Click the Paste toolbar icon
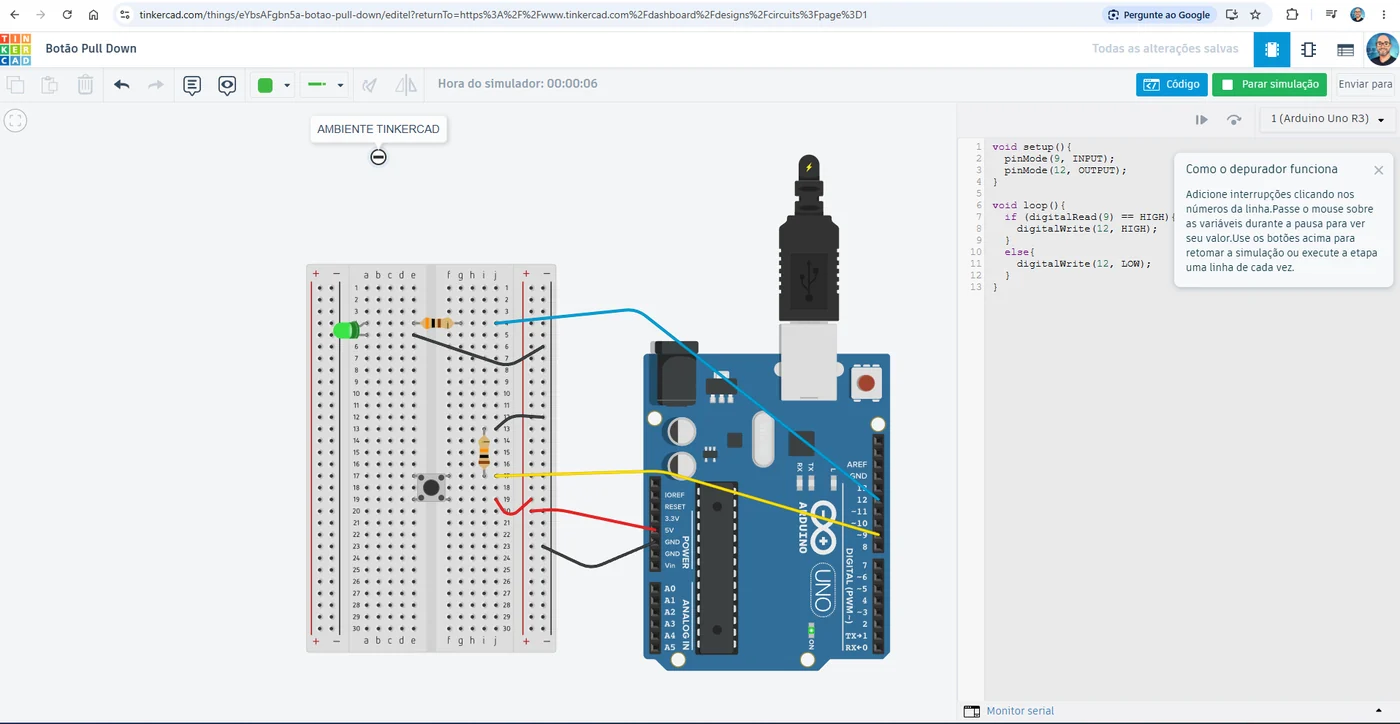1400x724 pixels. (x=49, y=85)
